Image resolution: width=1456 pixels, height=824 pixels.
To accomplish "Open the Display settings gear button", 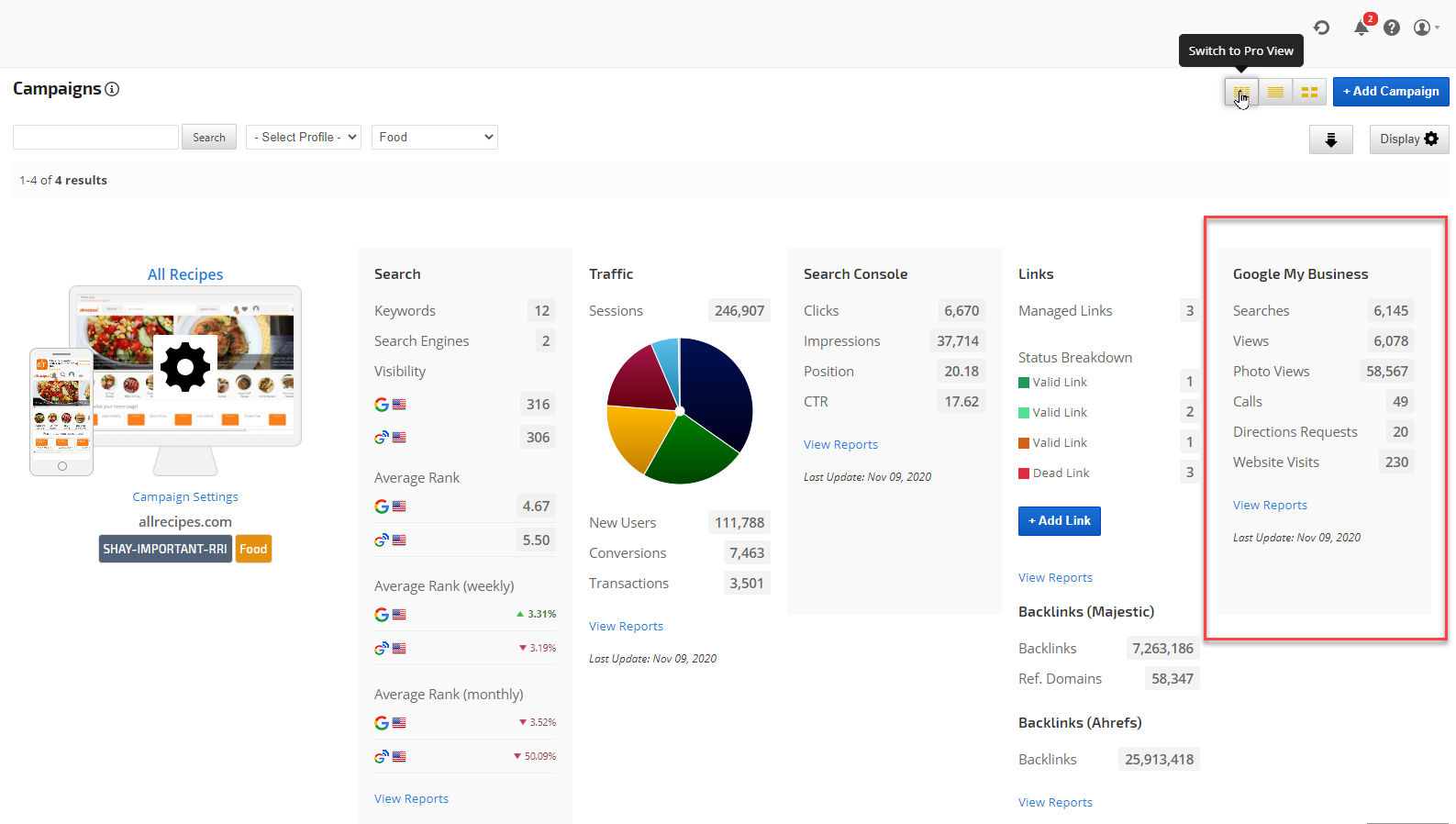I will pyautogui.click(x=1408, y=139).
